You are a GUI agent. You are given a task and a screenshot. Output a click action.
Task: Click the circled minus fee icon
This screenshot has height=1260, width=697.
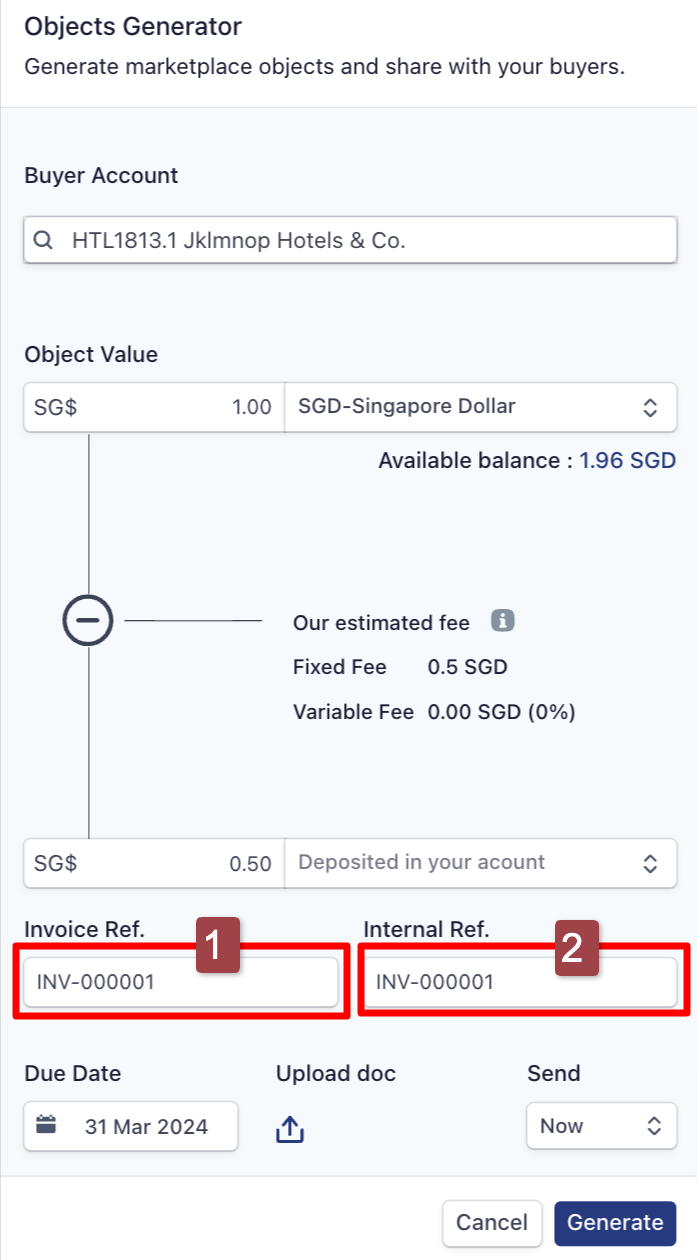coord(88,621)
